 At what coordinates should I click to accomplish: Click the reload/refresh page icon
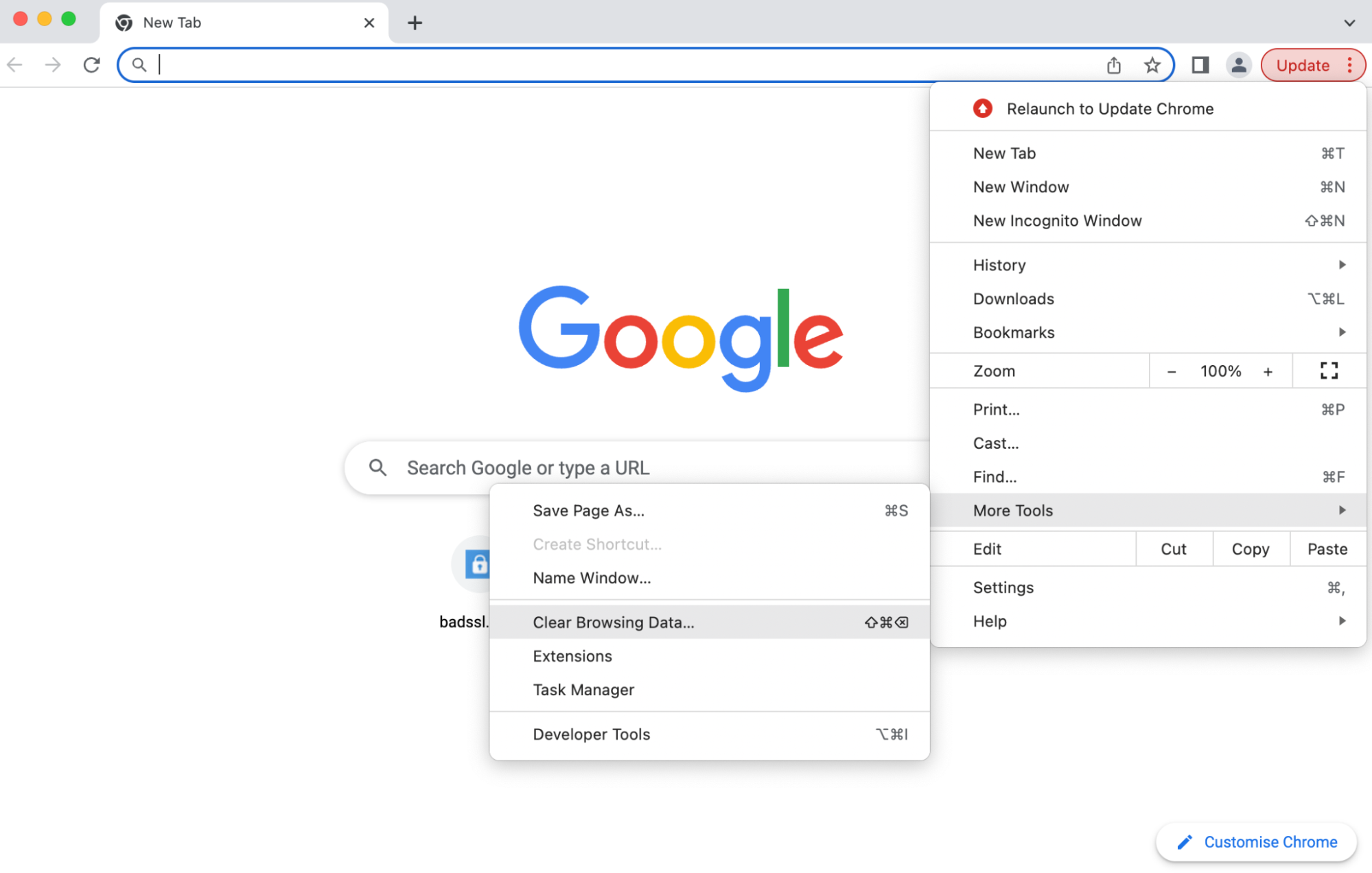click(x=91, y=64)
